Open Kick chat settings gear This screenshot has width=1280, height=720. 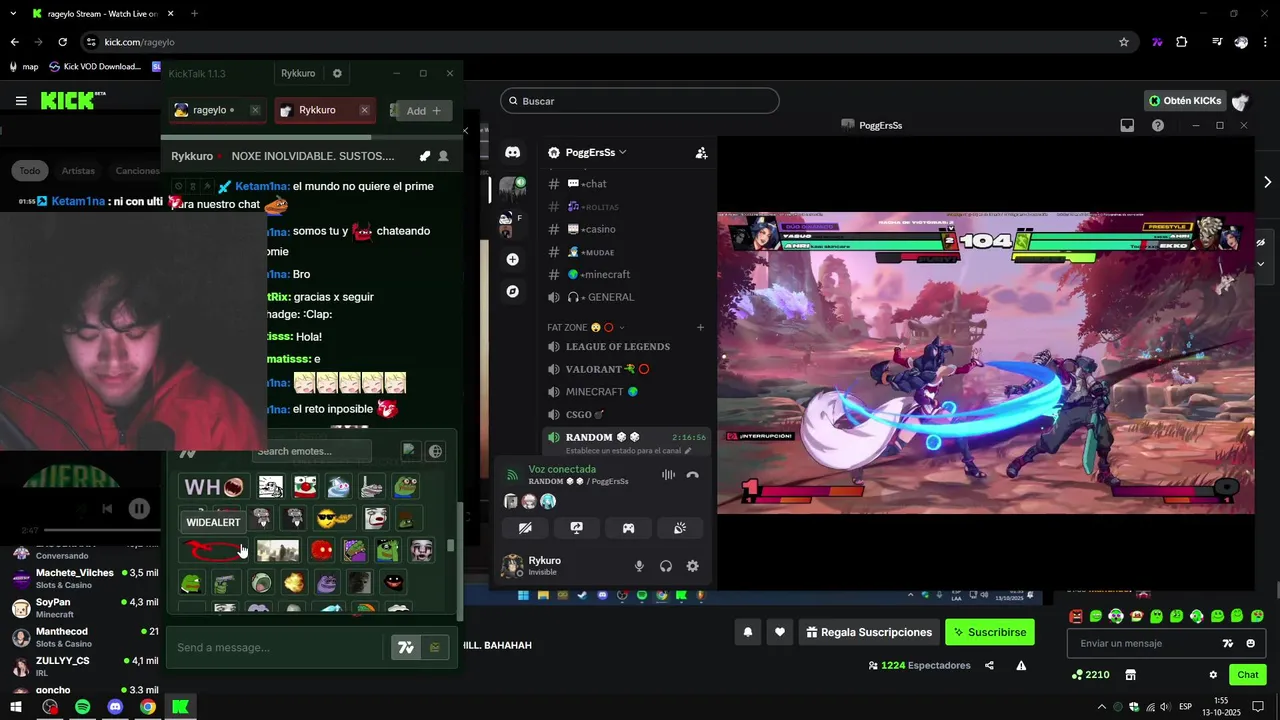click(1213, 675)
